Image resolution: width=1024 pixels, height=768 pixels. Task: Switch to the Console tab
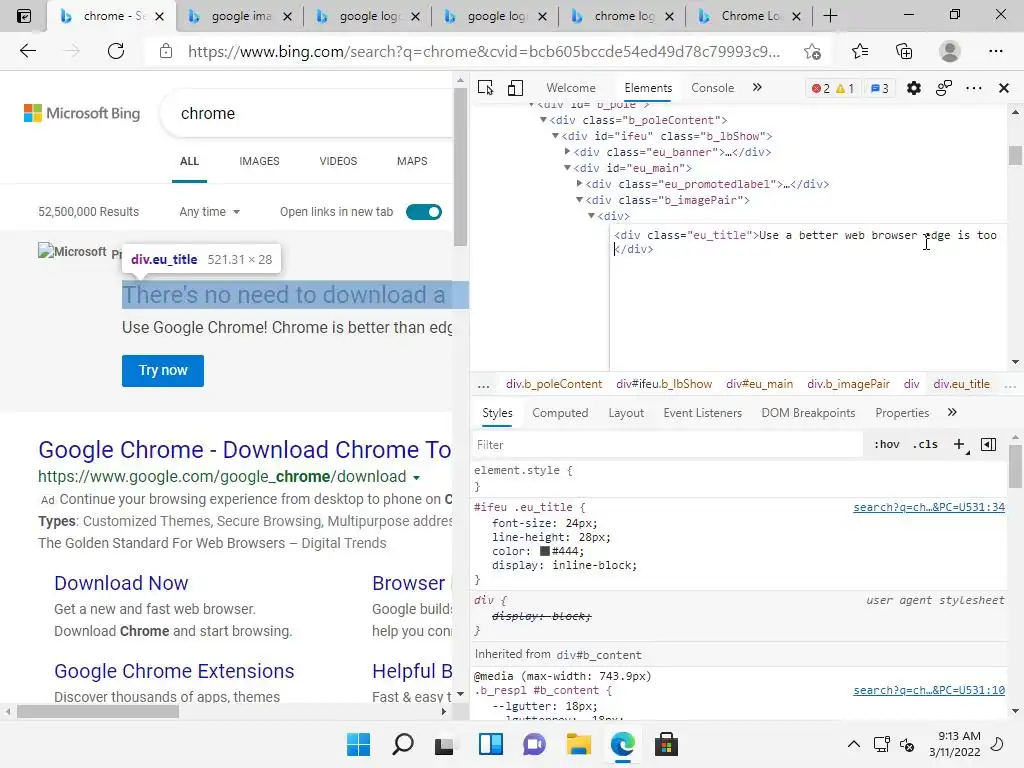pos(712,88)
